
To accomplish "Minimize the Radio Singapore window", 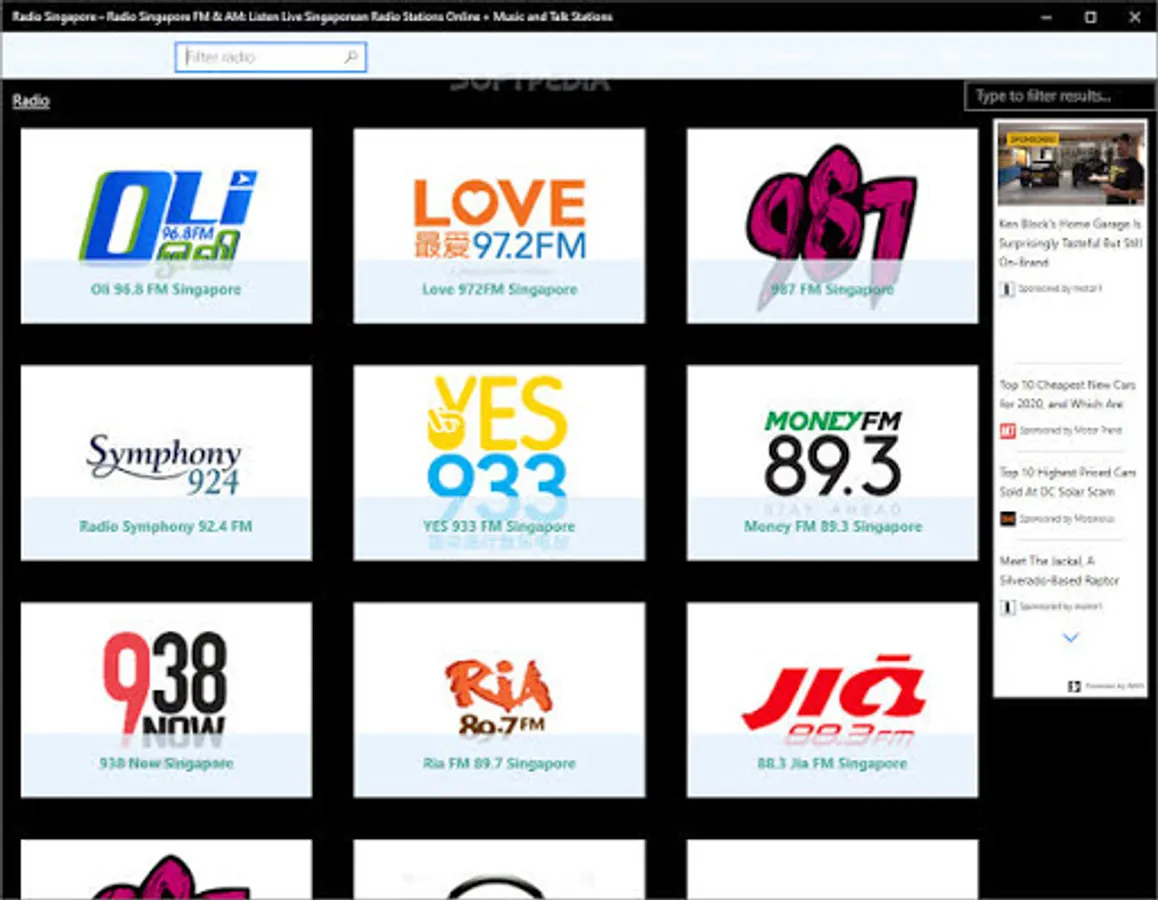I will 1046,17.
